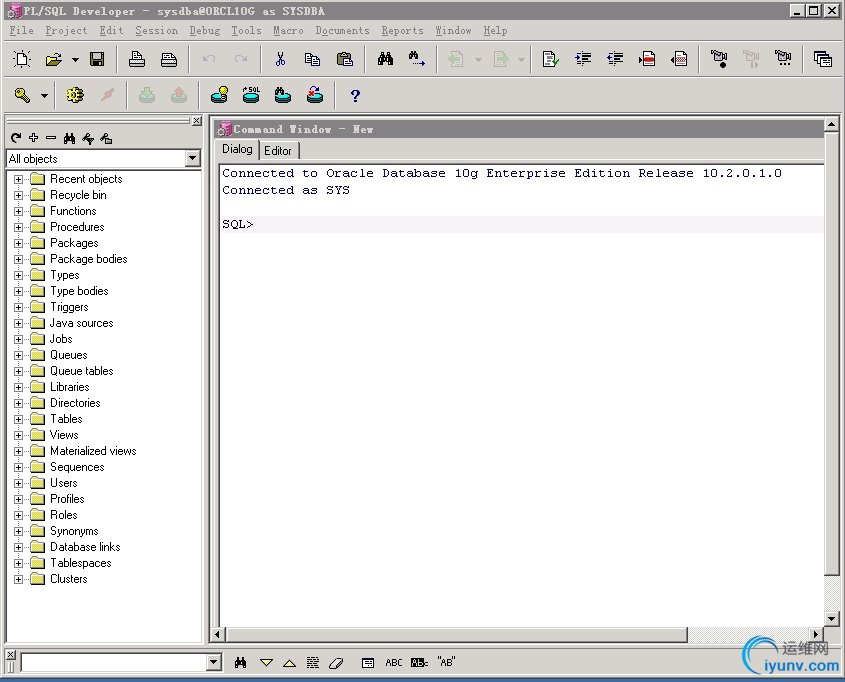This screenshot has height=682, width=845.
Task: Click the Cut scissors icon
Action: pos(280,59)
